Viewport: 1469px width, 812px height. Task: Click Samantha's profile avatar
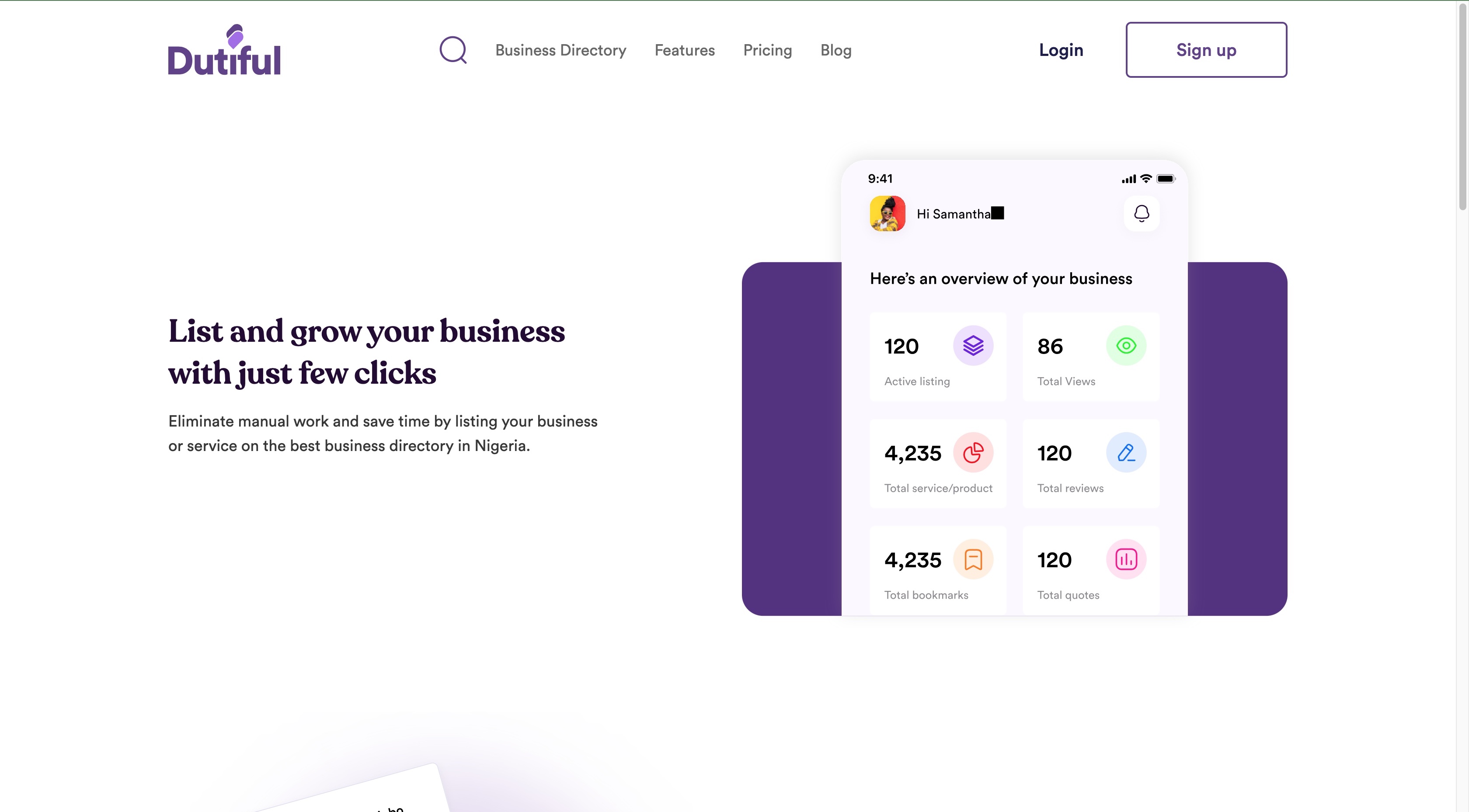[888, 213]
